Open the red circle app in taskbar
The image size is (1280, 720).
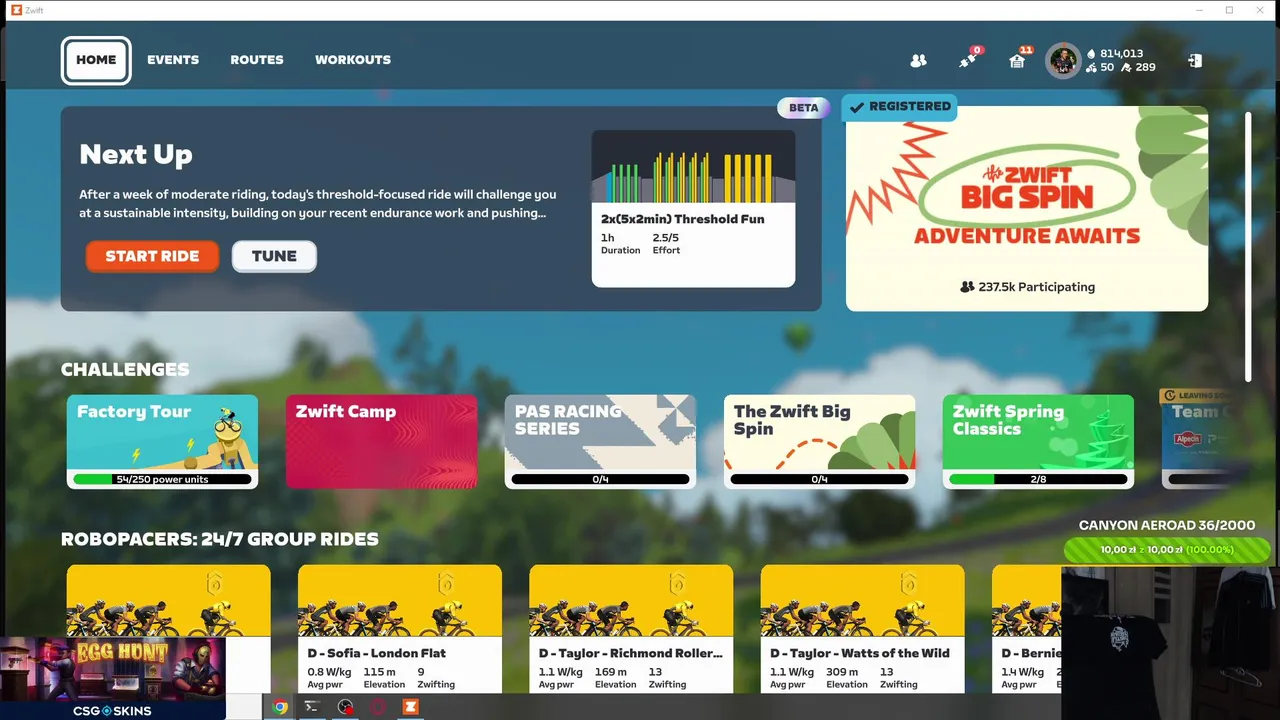pyautogui.click(x=379, y=707)
